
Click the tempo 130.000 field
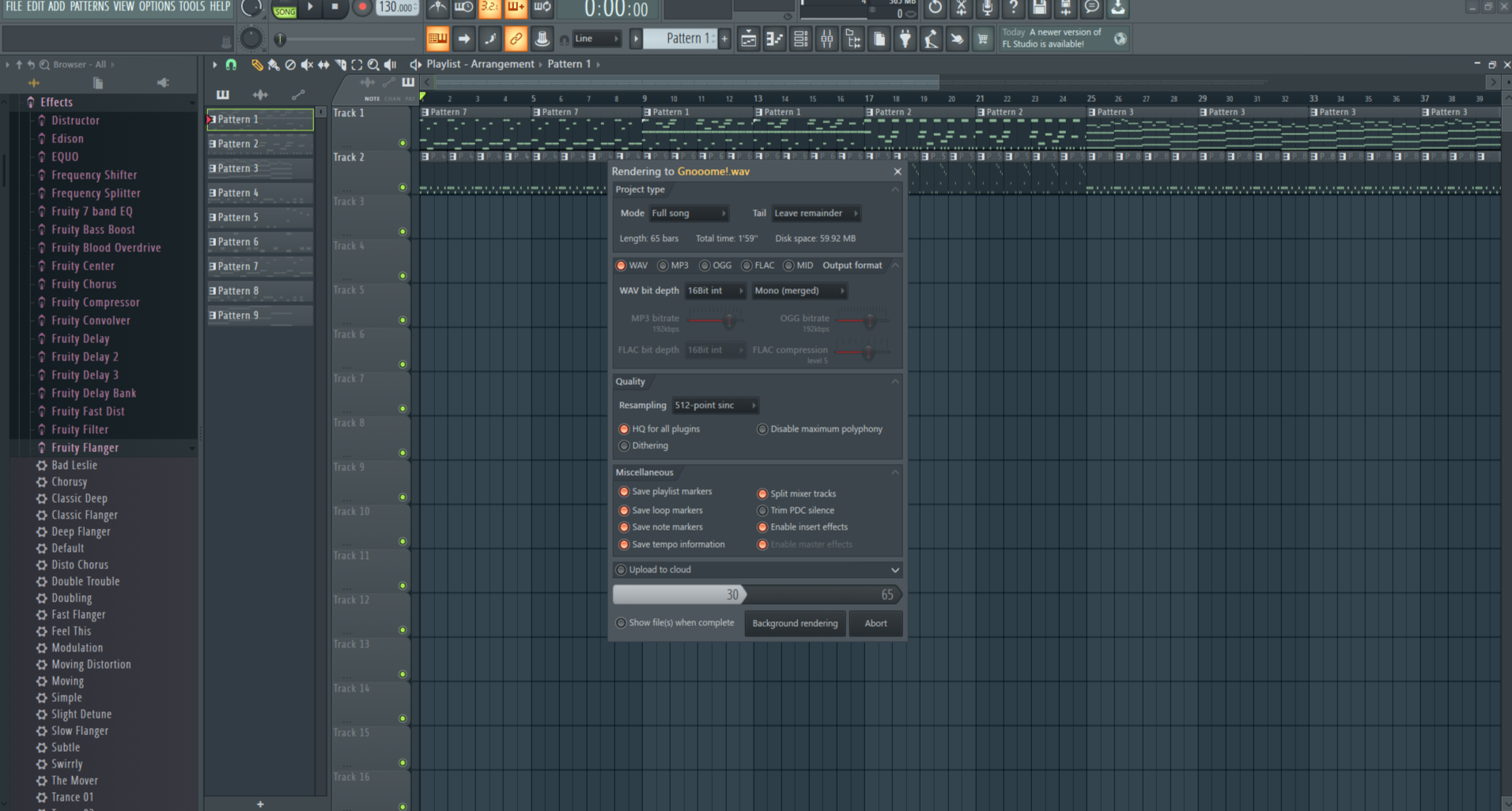pyautogui.click(x=397, y=7)
